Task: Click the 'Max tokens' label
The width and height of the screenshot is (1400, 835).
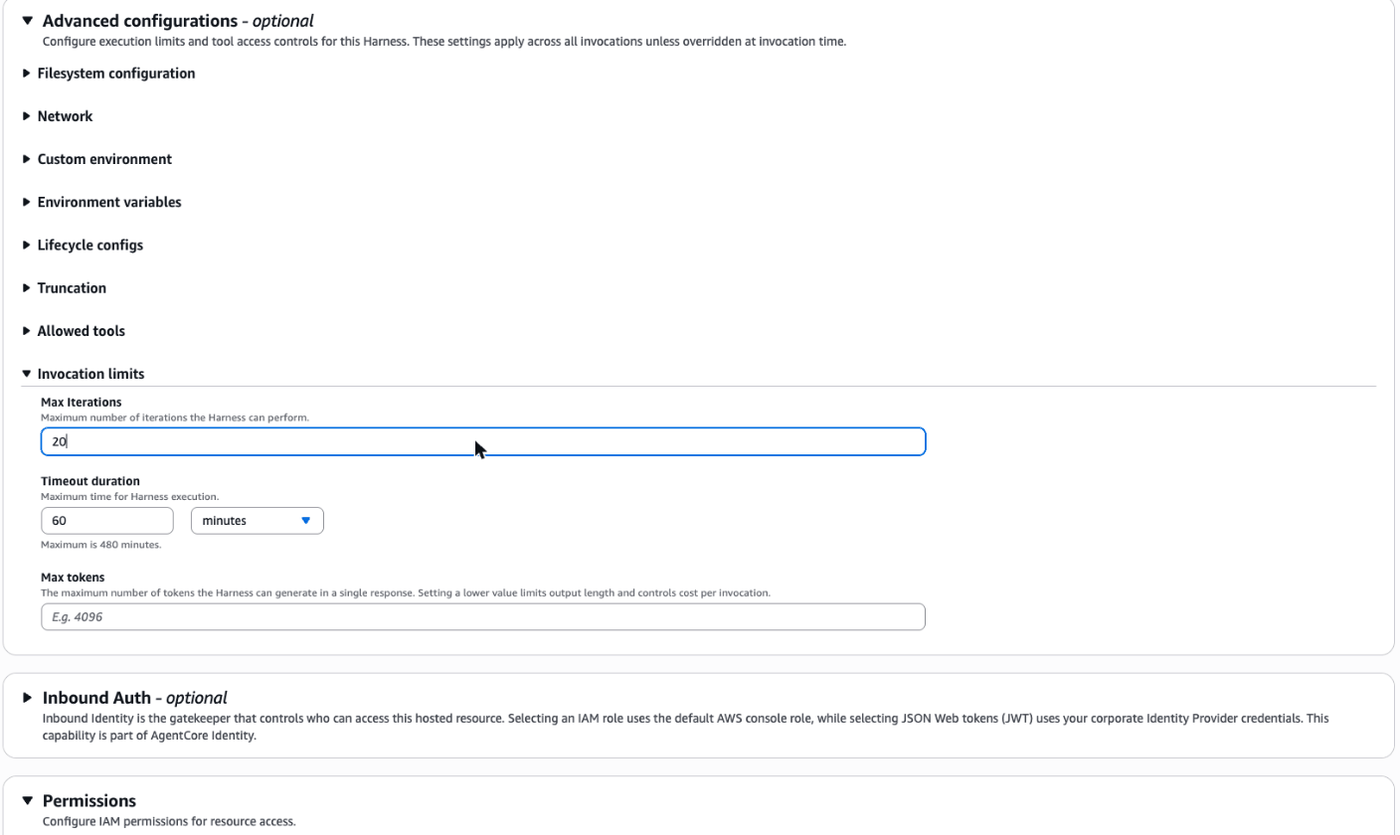Action: pyautogui.click(x=73, y=577)
